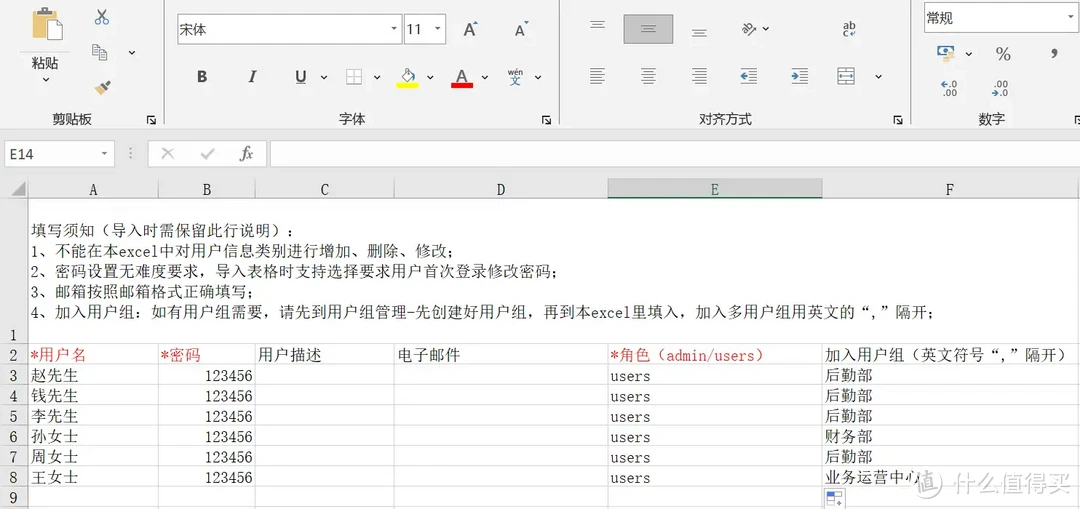Click the Cut scissors icon

coord(102,17)
